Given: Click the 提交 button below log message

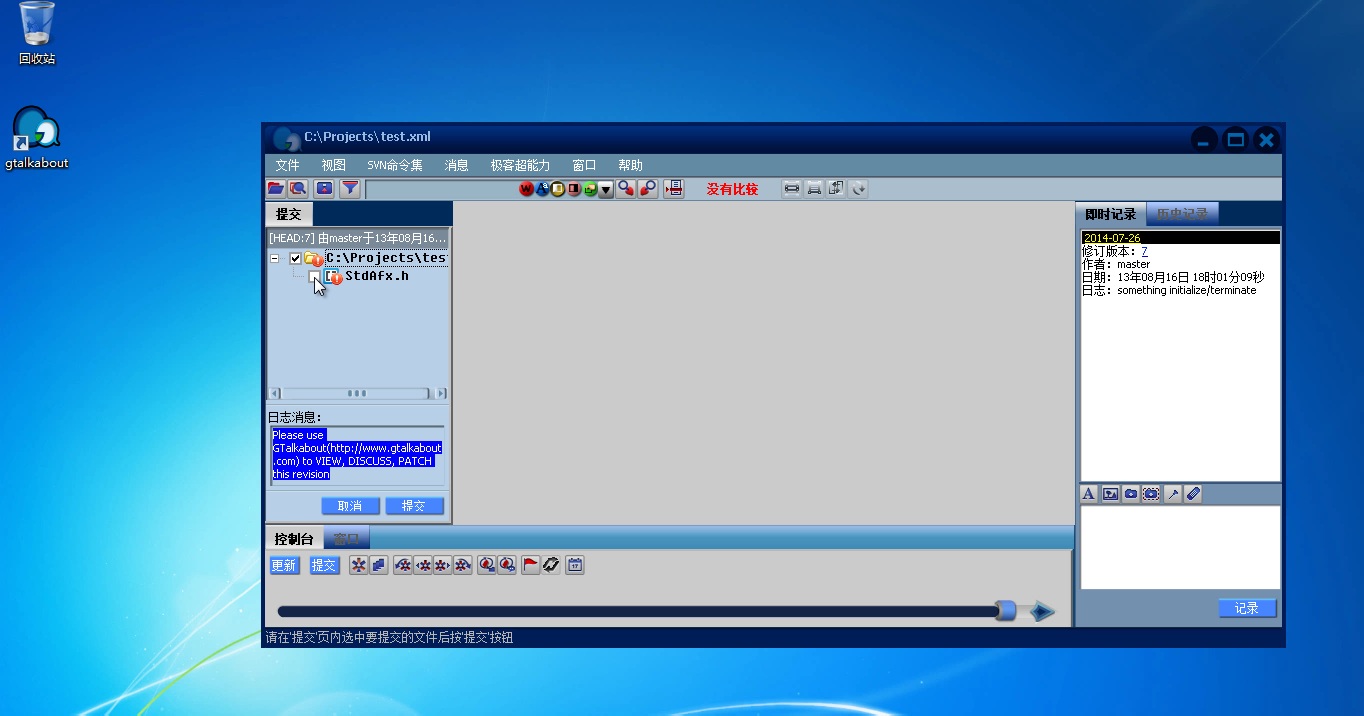Looking at the screenshot, I should [x=414, y=506].
